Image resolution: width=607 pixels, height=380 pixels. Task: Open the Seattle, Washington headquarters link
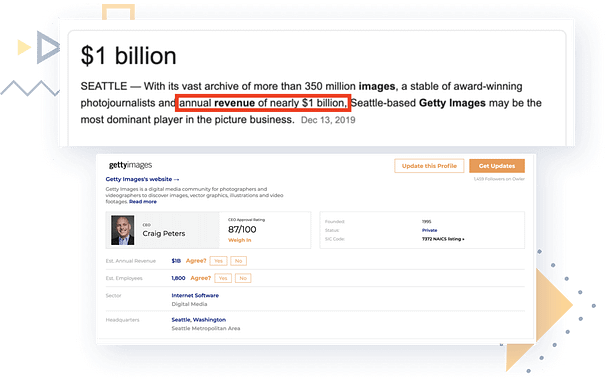pyautogui.click(x=199, y=320)
